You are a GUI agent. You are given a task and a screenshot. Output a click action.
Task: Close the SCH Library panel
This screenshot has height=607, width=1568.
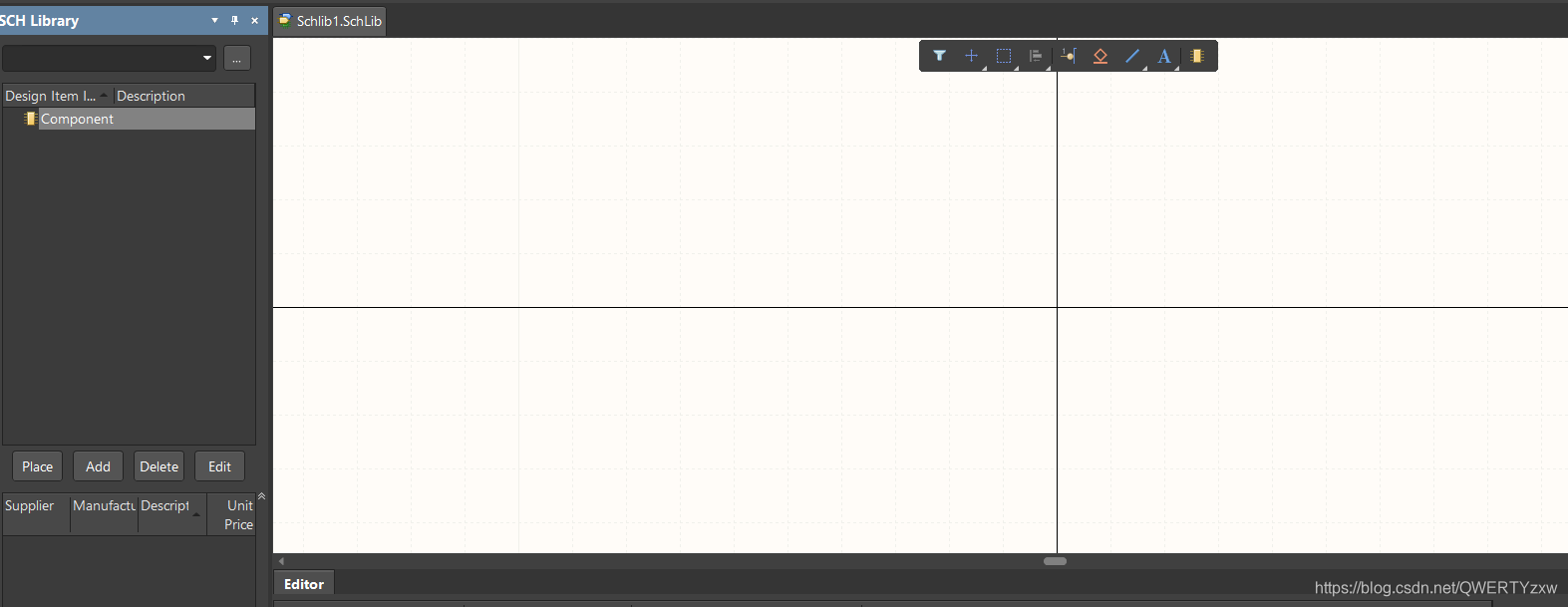coord(254,20)
